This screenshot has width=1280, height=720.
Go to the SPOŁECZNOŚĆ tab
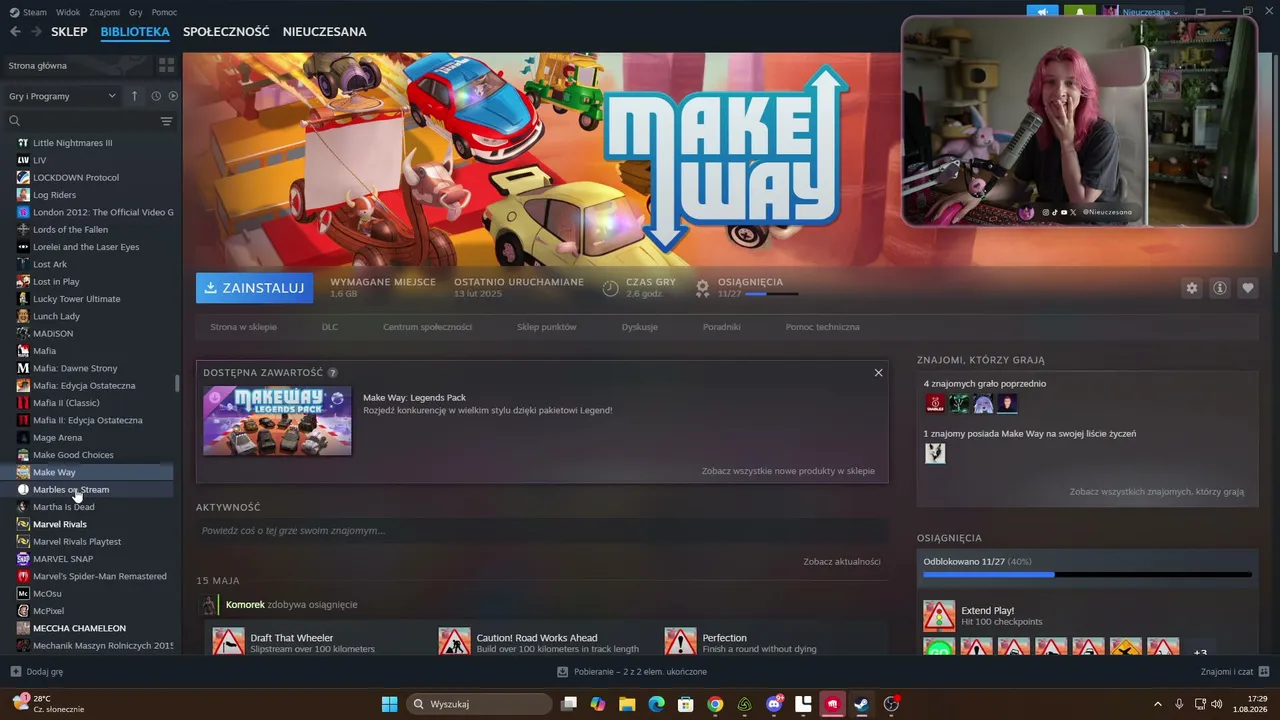(226, 32)
